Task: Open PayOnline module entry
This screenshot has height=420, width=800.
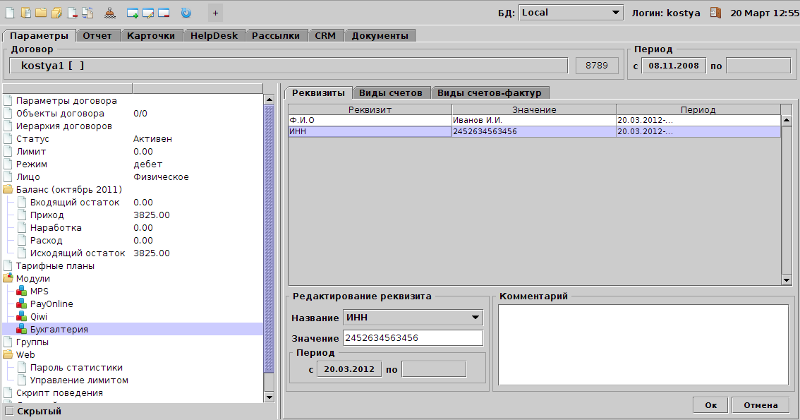Action: pyautogui.click(x=52, y=303)
